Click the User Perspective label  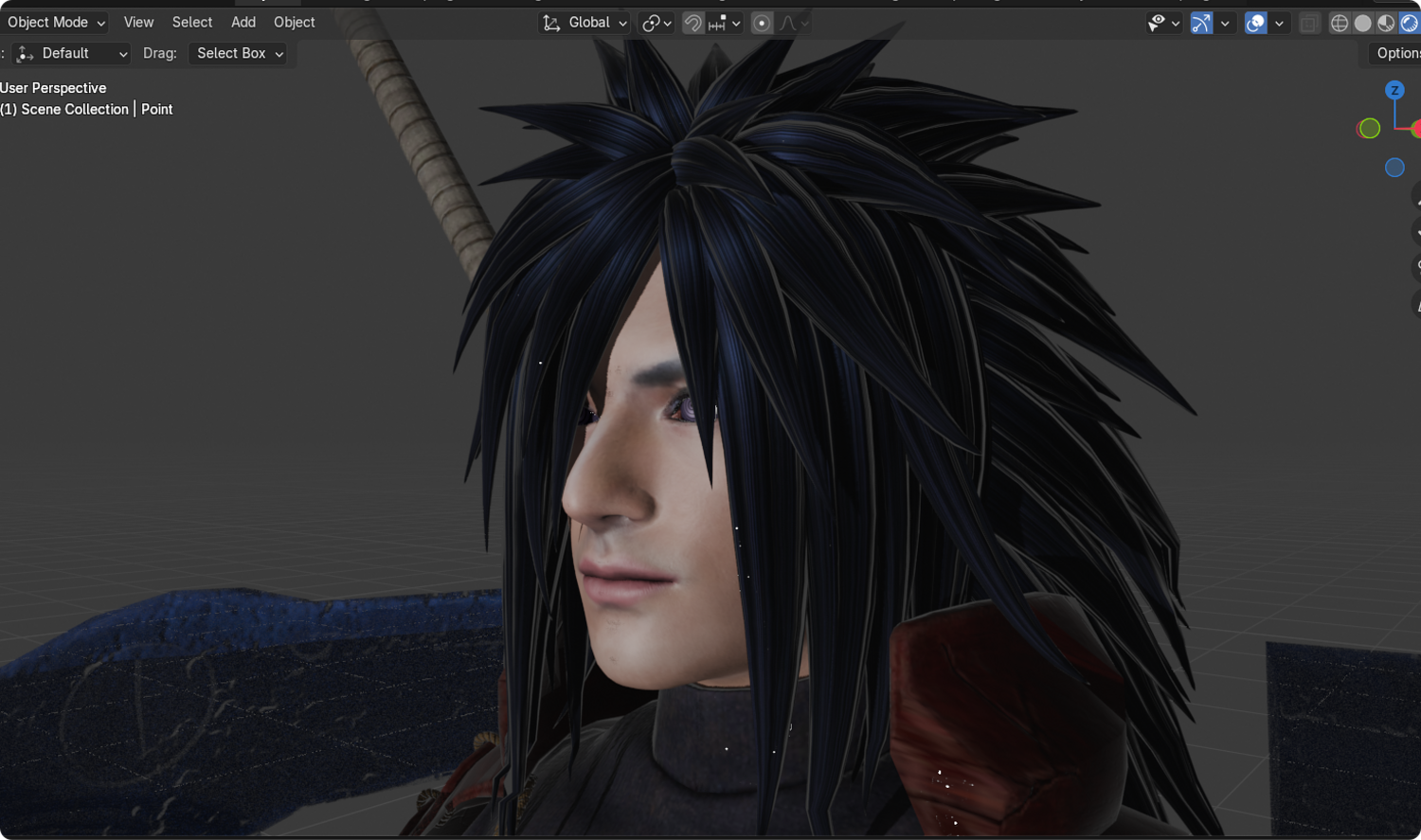53,88
